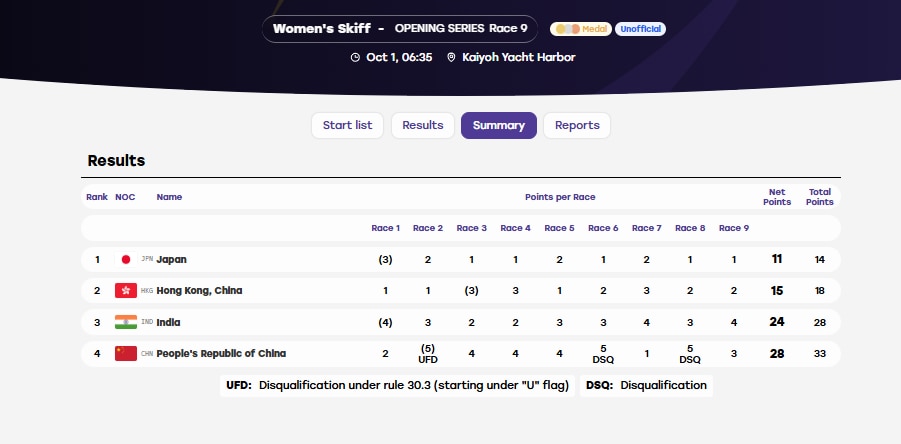Click China's Race 2 (5) UFD cell
Image resolution: width=901 pixels, height=444 pixels.
click(x=428, y=354)
